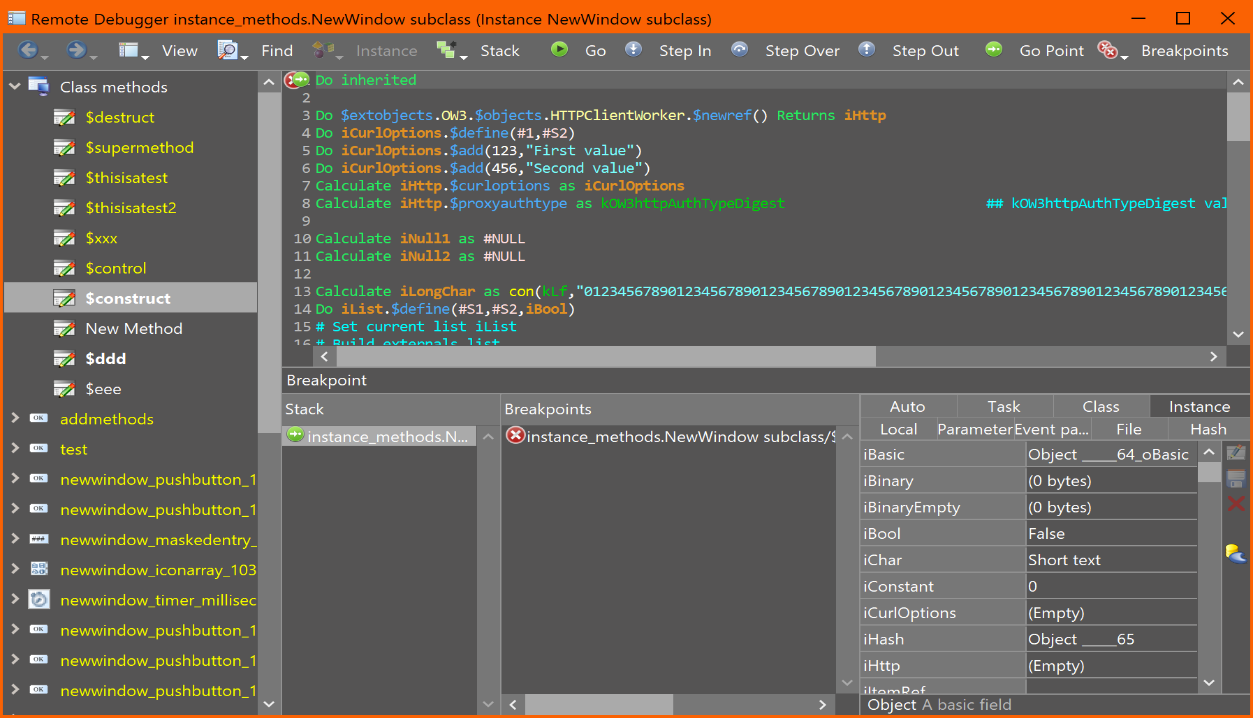Screen dimensions: 1253x718
Task: Click the Go Point icon
Action: point(993,49)
